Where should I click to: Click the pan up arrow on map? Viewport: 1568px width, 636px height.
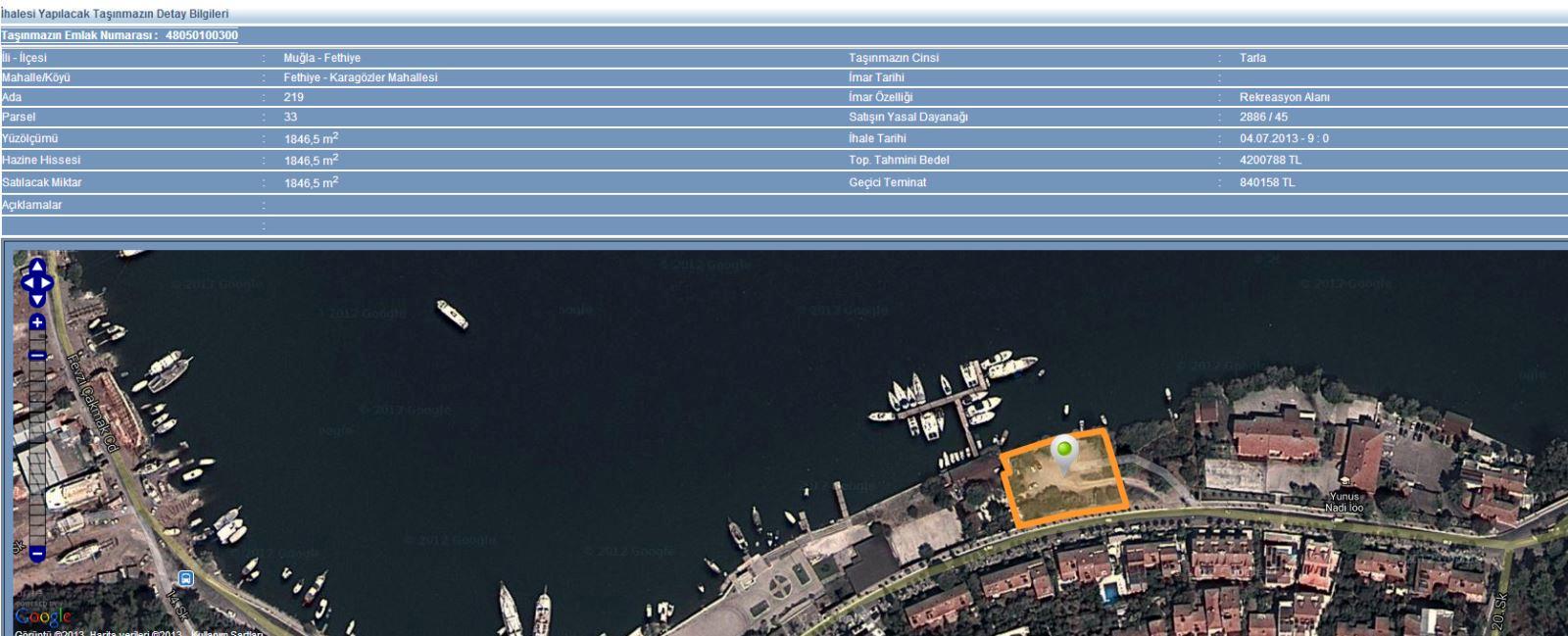[x=37, y=267]
